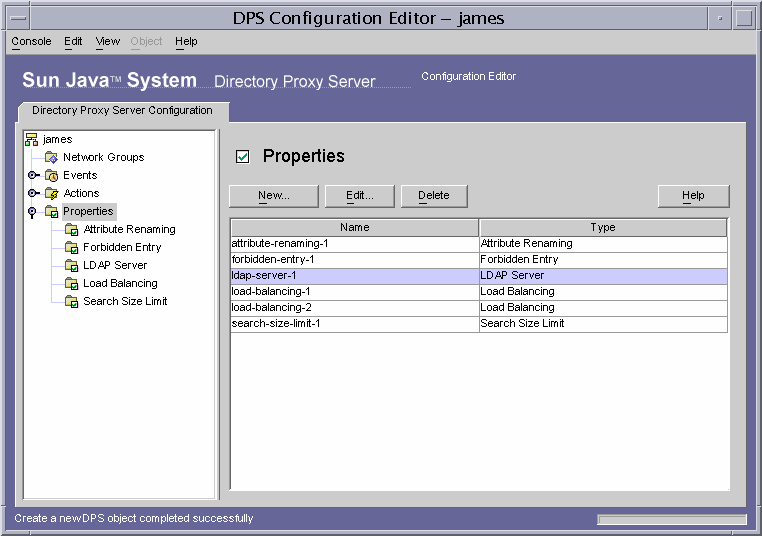Screen dimensions: 762x536
Task: Select Directory Proxy Server Configuration tab
Action: pyautogui.click(x=122, y=111)
